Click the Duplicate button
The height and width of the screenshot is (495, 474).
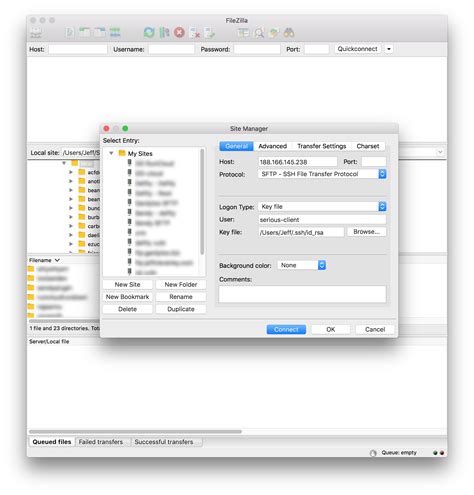pos(181,309)
